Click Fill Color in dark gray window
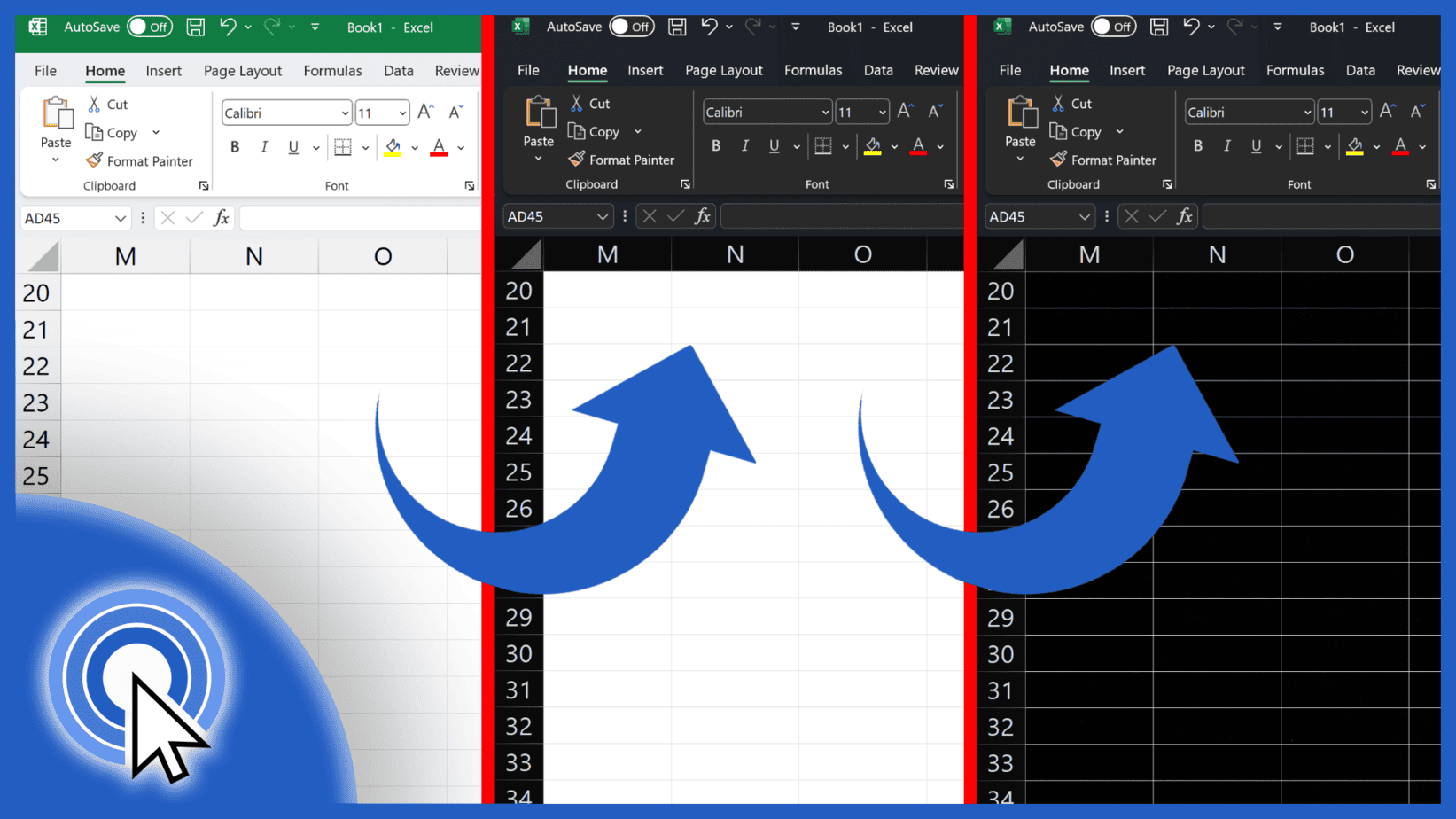This screenshot has width=1456, height=819. point(873,146)
